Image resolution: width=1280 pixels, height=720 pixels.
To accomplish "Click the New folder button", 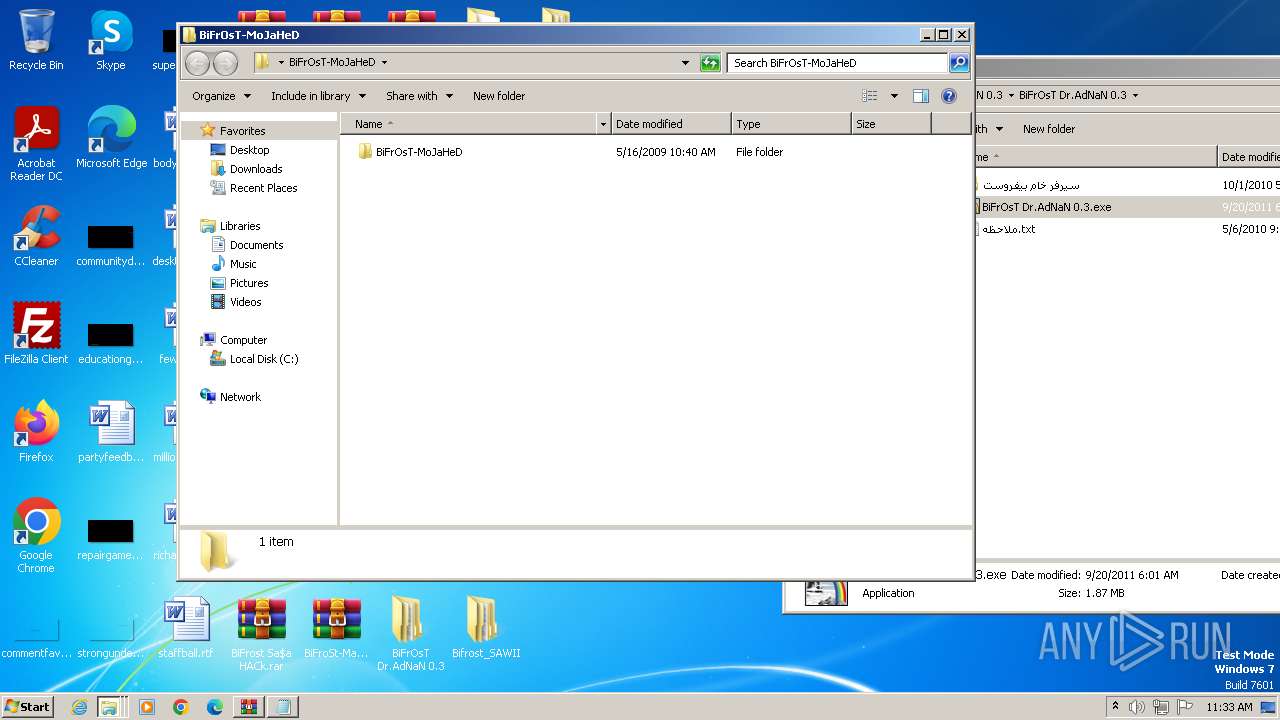I will (x=499, y=96).
